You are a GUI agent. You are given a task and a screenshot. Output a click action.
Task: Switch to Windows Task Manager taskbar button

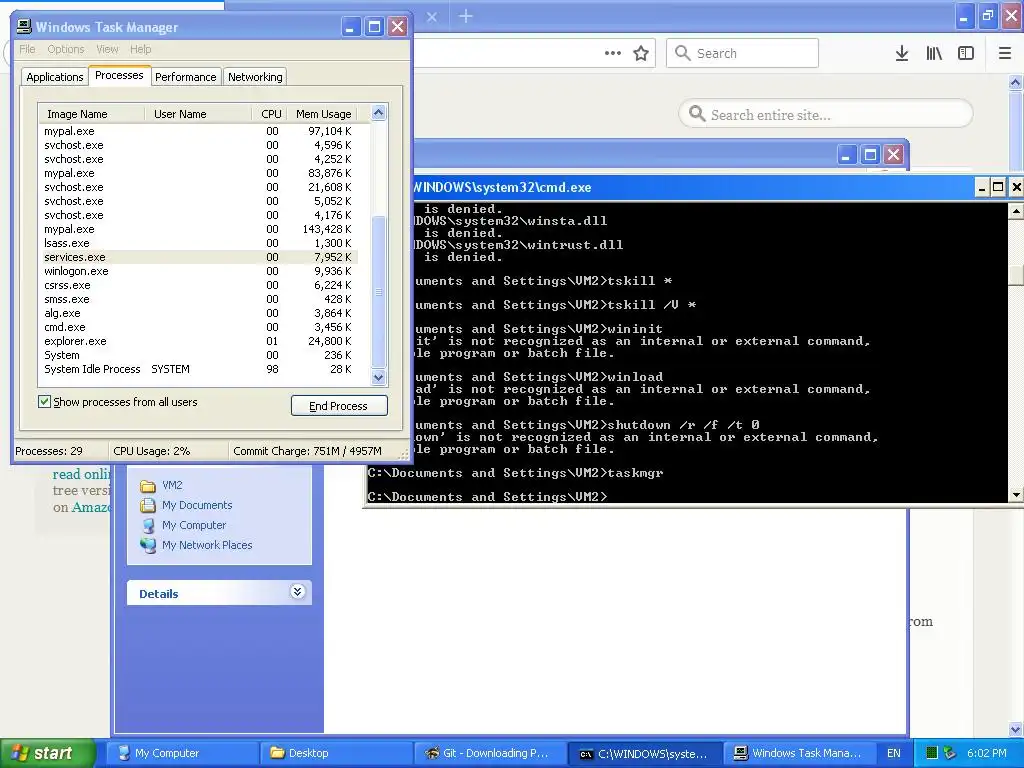tap(799, 753)
